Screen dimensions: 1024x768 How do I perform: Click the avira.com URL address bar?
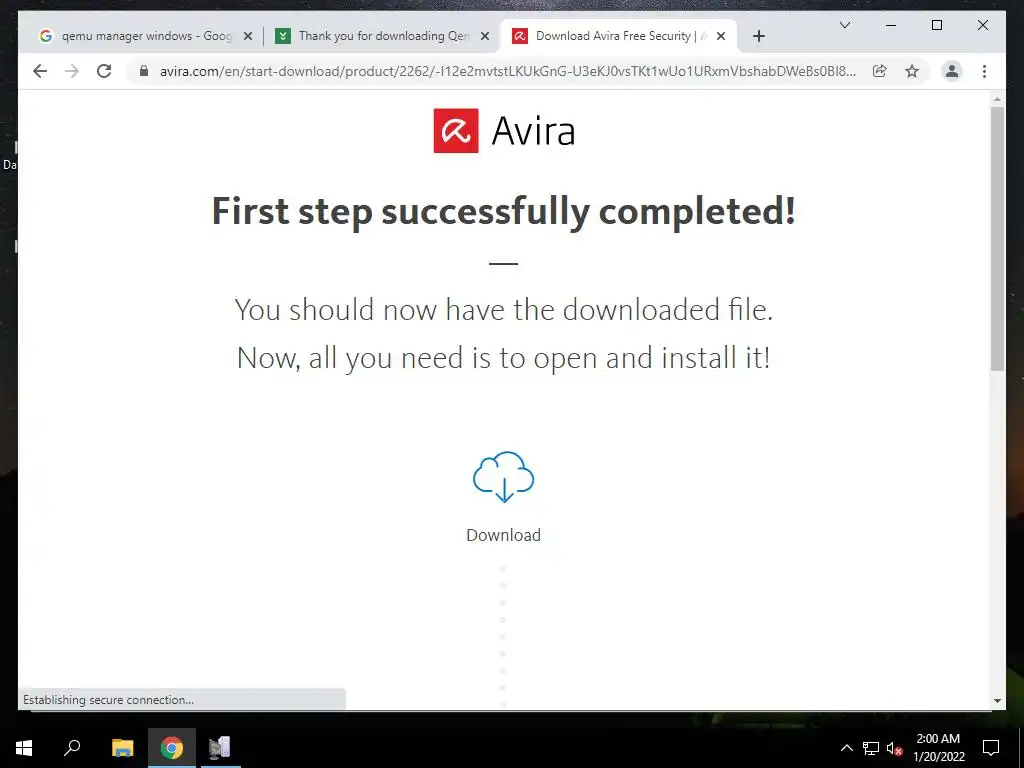click(x=507, y=71)
